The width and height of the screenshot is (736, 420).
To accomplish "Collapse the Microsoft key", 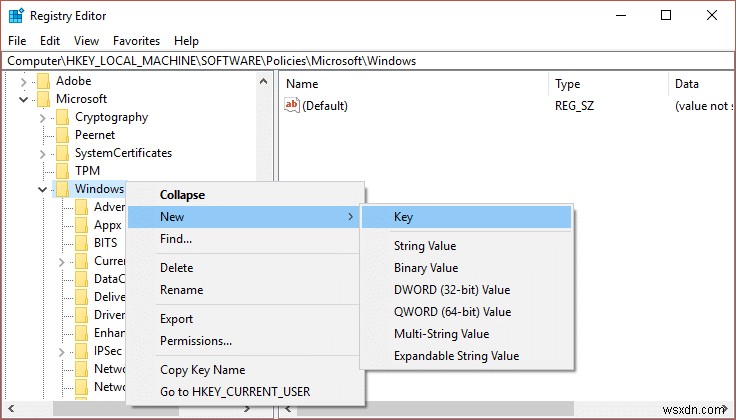I will [x=23, y=99].
